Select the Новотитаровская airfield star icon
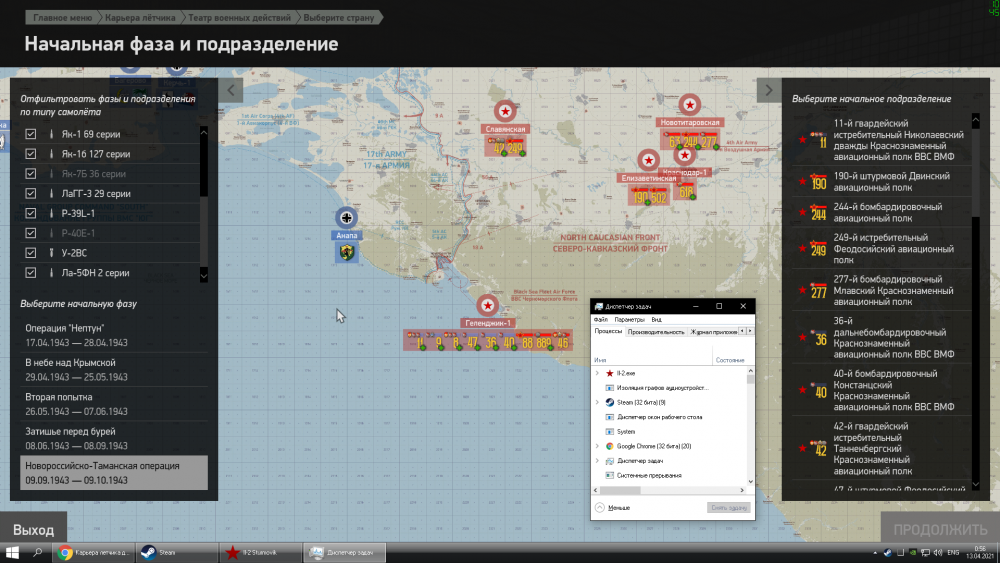The width and height of the screenshot is (1000, 563). pyautogui.click(x=689, y=104)
